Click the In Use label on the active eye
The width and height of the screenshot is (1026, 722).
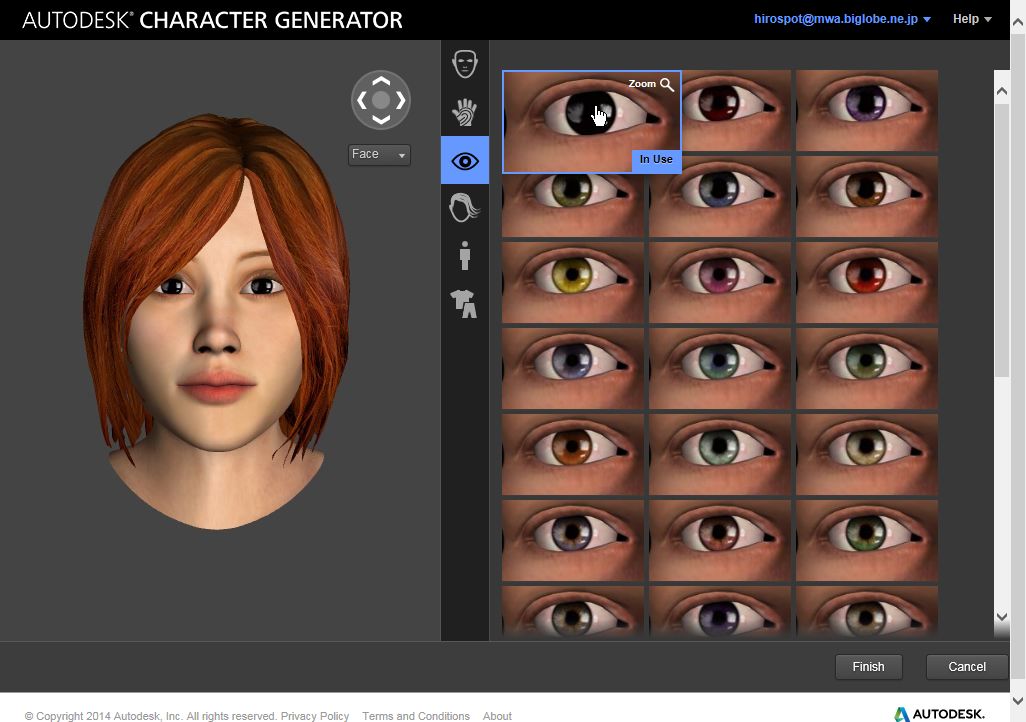pos(656,159)
